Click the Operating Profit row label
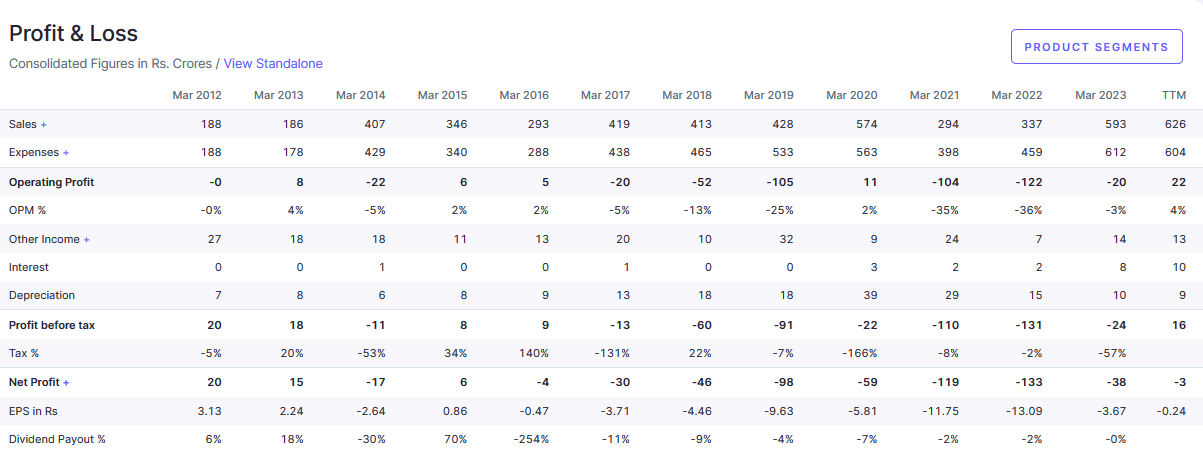 (x=52, y=182)
